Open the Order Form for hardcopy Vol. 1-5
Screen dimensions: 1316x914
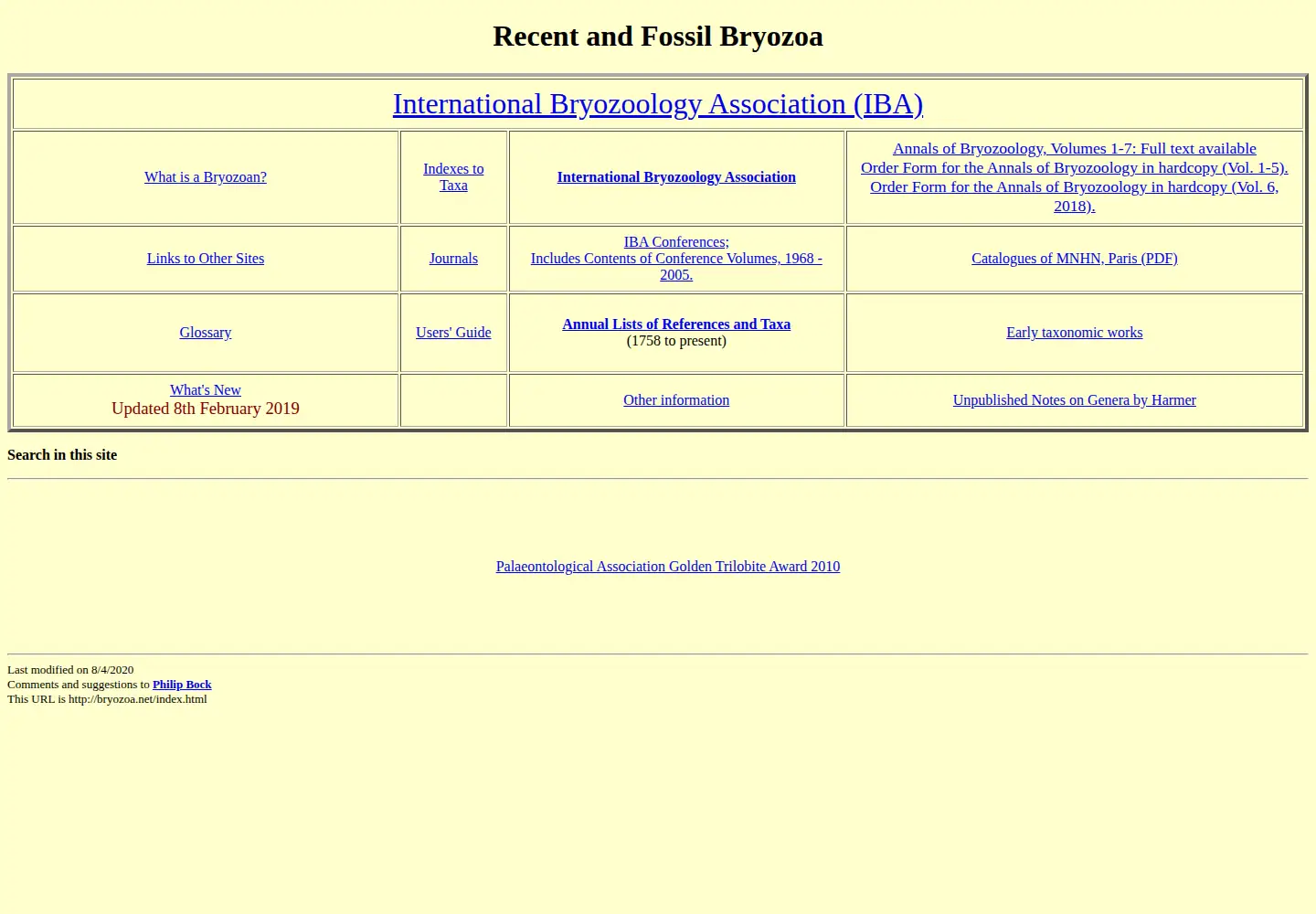pyautogui.click(x=1075, y=168)
